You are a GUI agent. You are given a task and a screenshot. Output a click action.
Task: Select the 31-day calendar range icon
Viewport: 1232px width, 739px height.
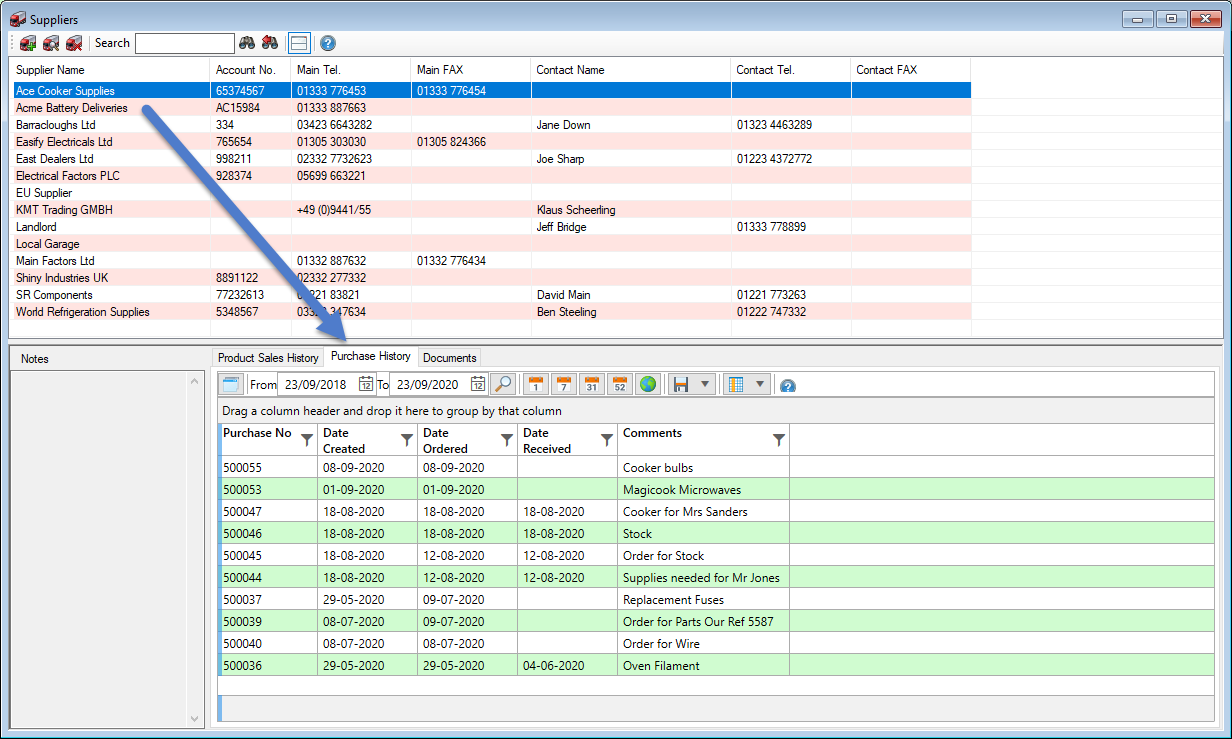(591, 384)
